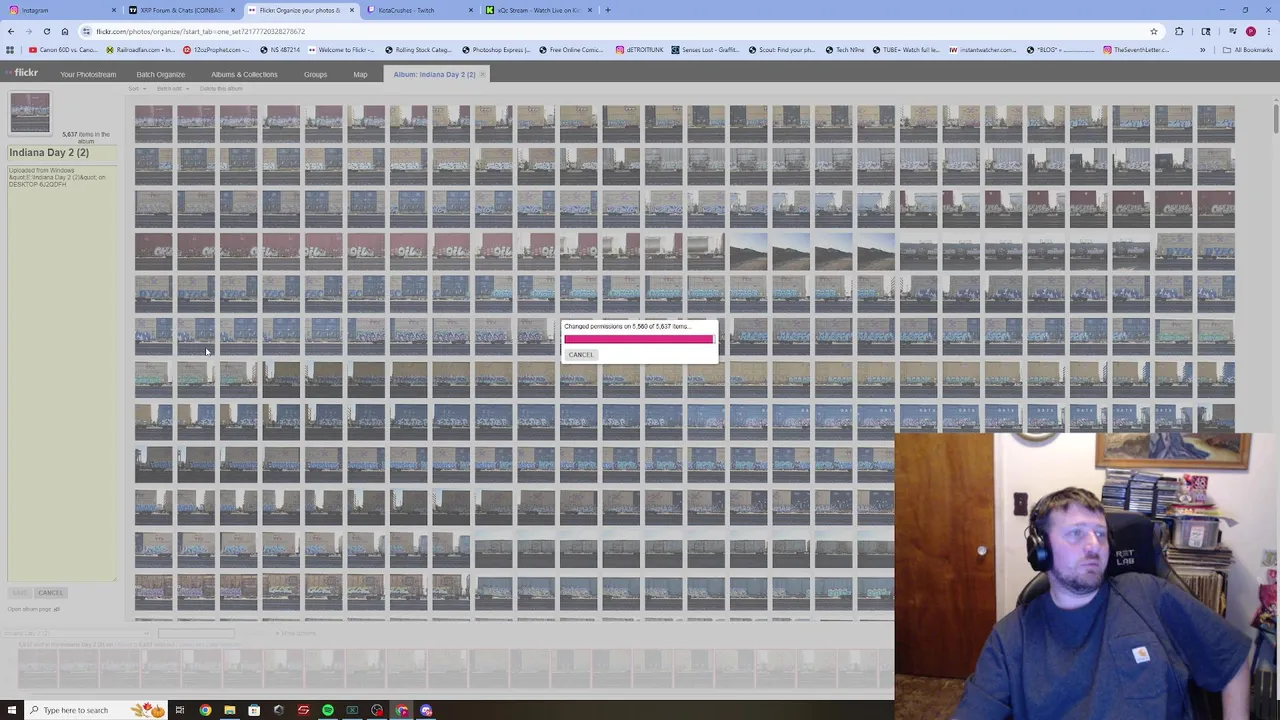Open the green Xbox icon in taskbar

tap(352, 710)
